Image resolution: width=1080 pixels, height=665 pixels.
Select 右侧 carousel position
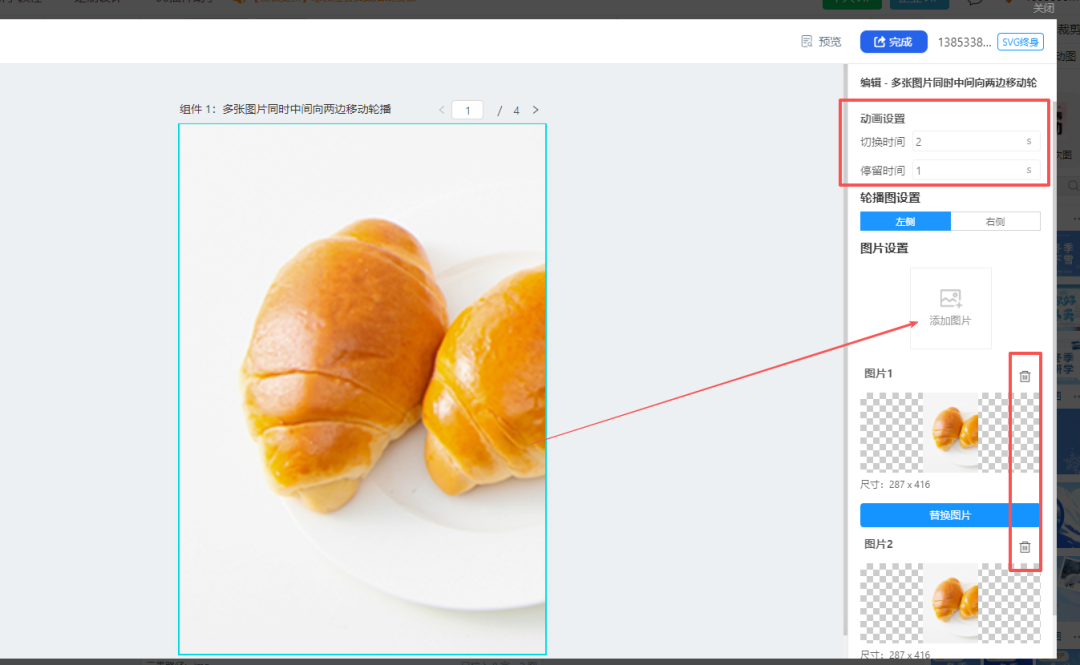click(996, 221)
